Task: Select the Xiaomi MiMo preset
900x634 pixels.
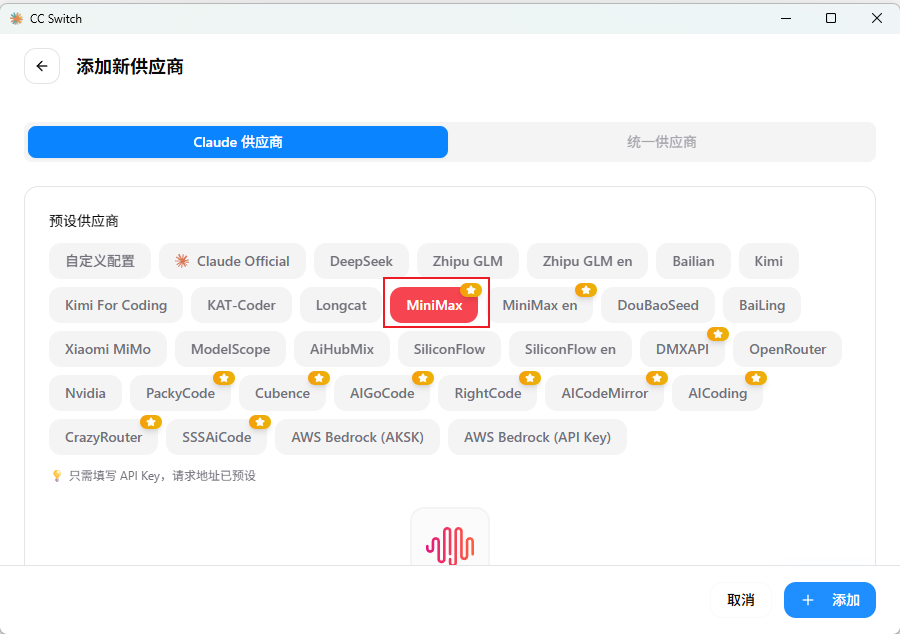Action: [108, 349]
